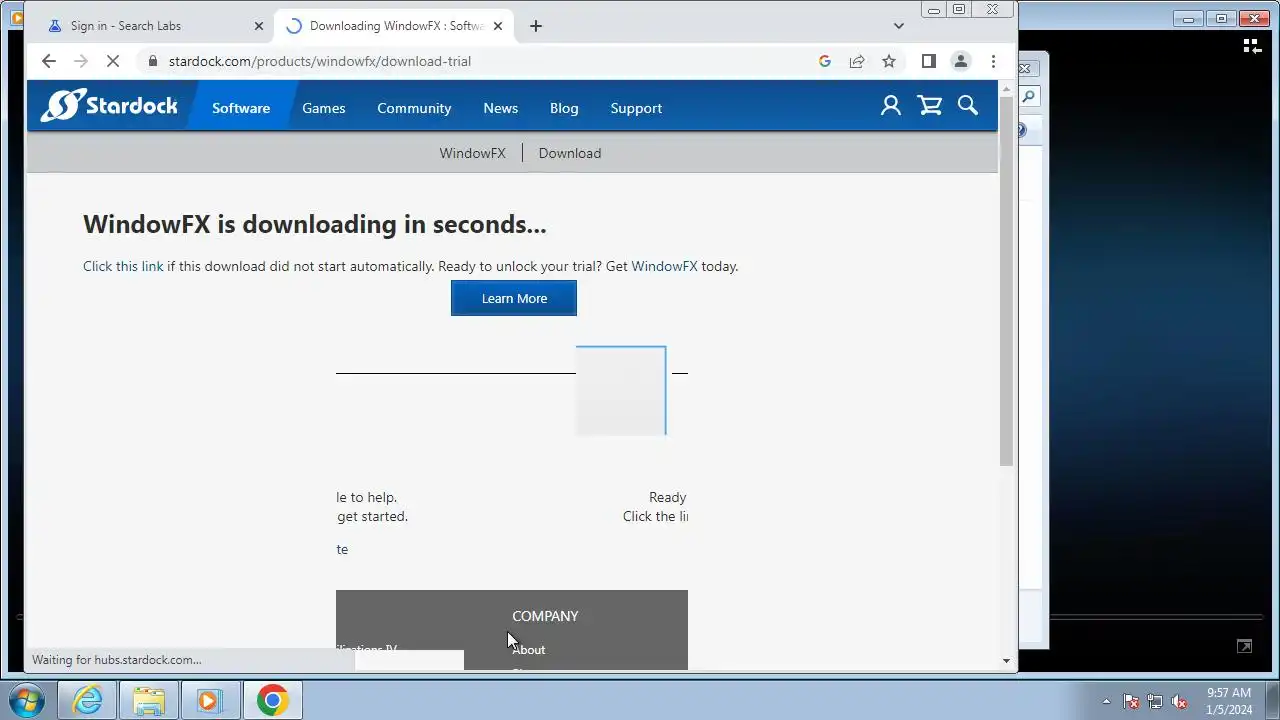Click the Action Center flag tray icon

[1131, 701]
